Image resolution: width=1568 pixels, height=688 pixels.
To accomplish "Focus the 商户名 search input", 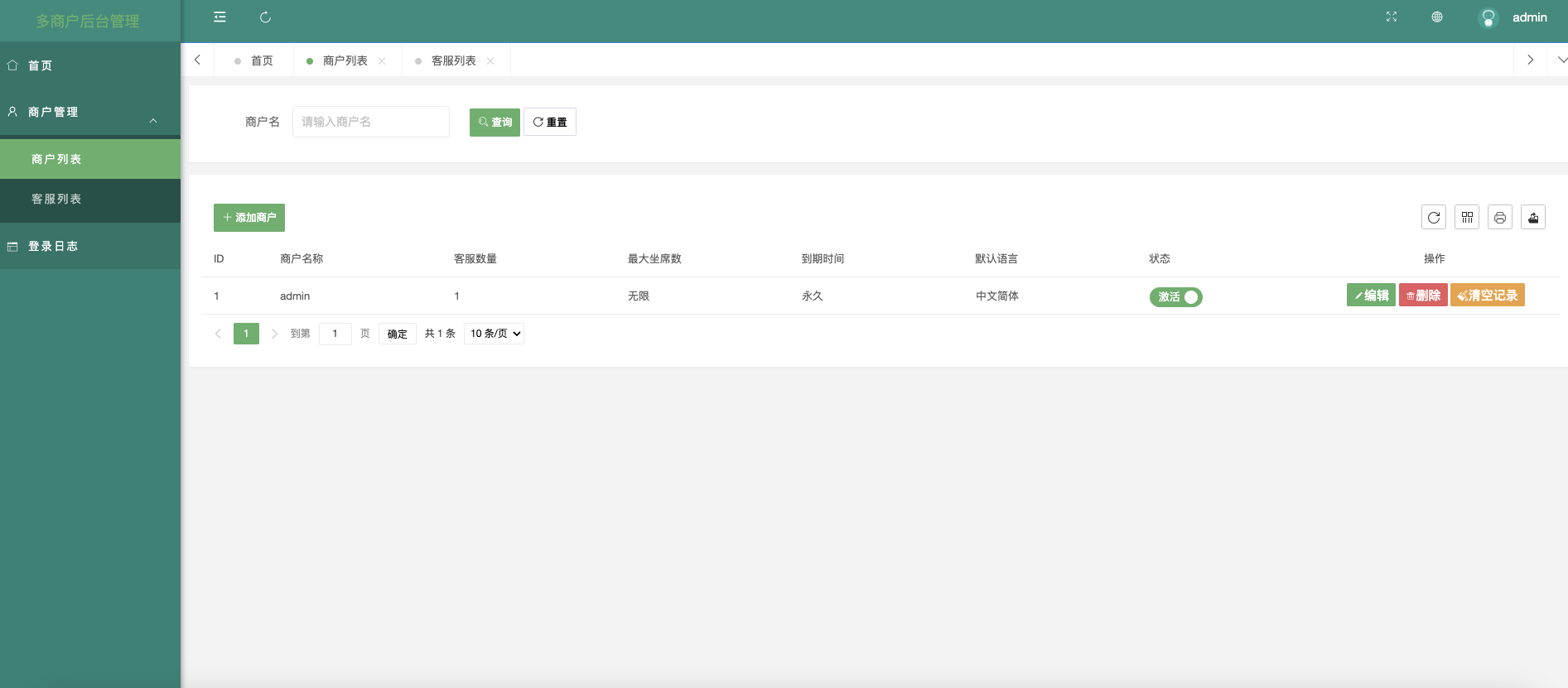I will coord(371,122).
